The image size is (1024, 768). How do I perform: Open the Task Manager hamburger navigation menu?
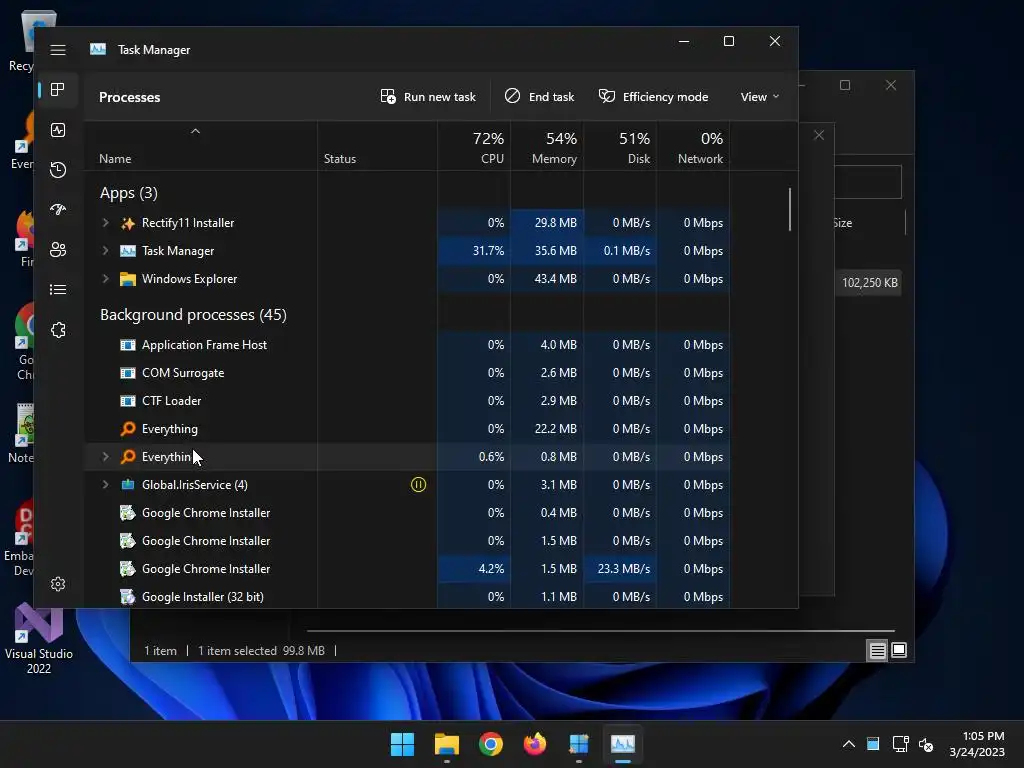tap(58, 50)
